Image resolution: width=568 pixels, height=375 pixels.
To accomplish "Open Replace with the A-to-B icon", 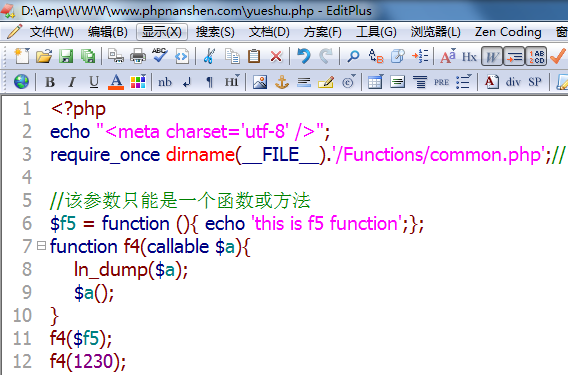I will (x=376, y=56).
